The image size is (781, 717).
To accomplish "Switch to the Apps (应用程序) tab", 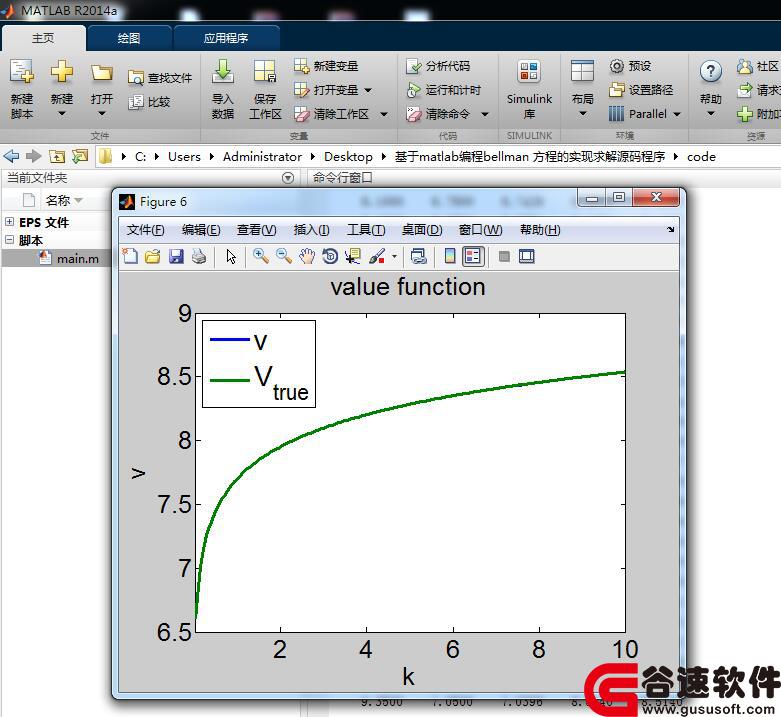I will tap(226, 38).
